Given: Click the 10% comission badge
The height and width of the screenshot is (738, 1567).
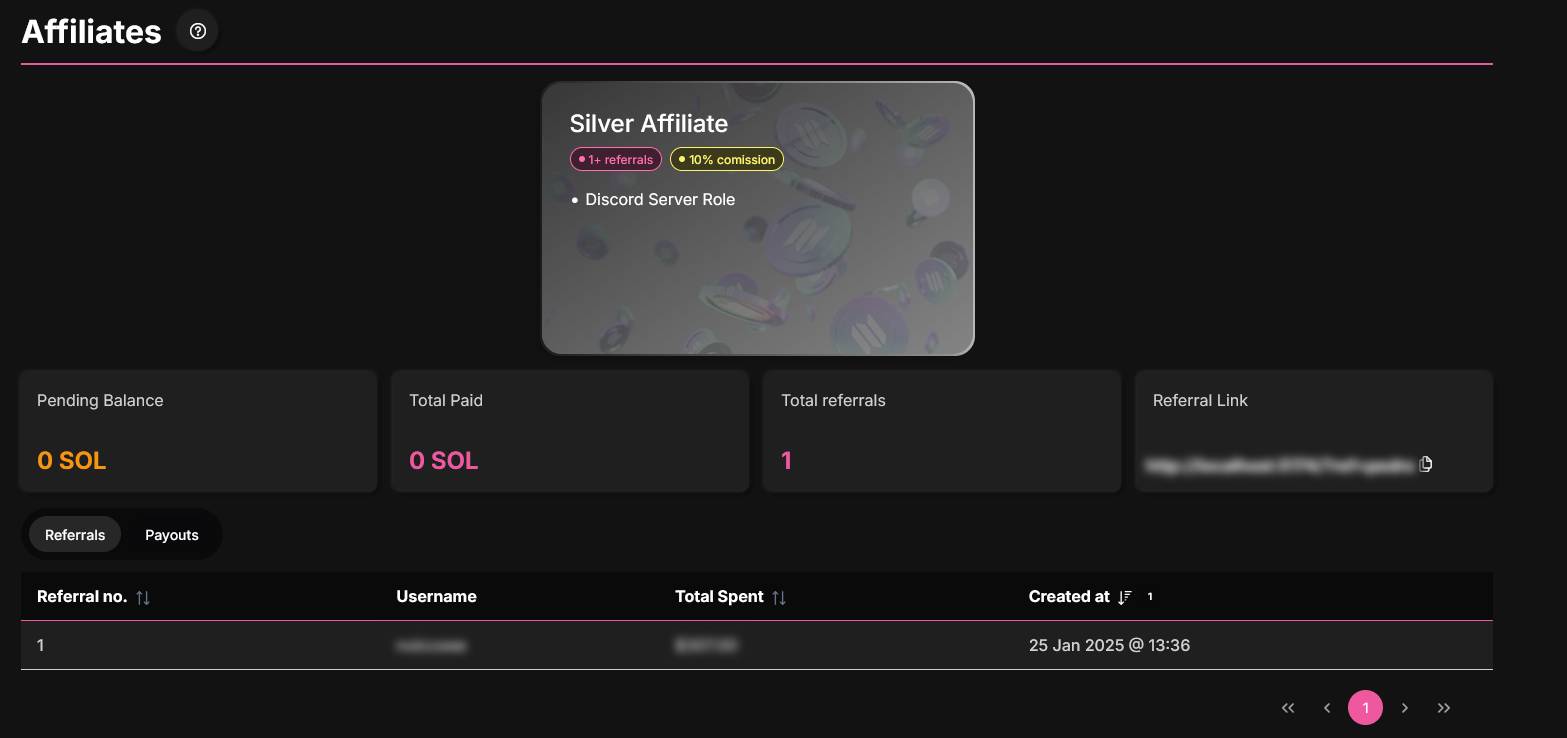Looking at the screenshot, I should point(727,159).
